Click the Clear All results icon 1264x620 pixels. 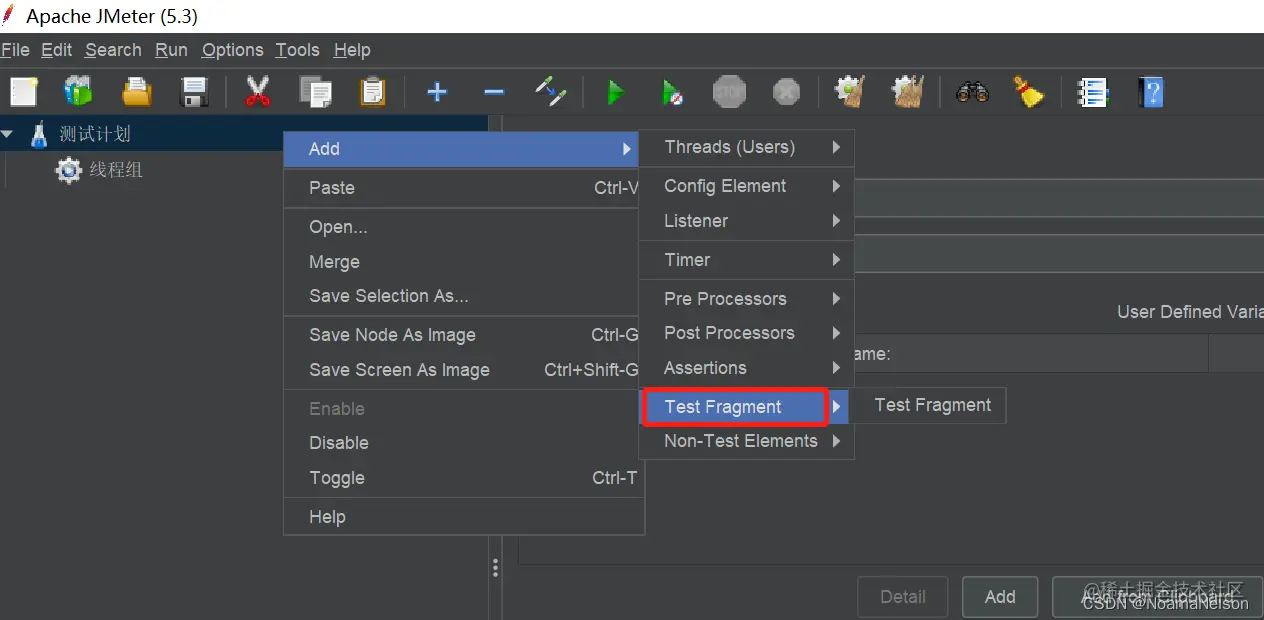908,93
